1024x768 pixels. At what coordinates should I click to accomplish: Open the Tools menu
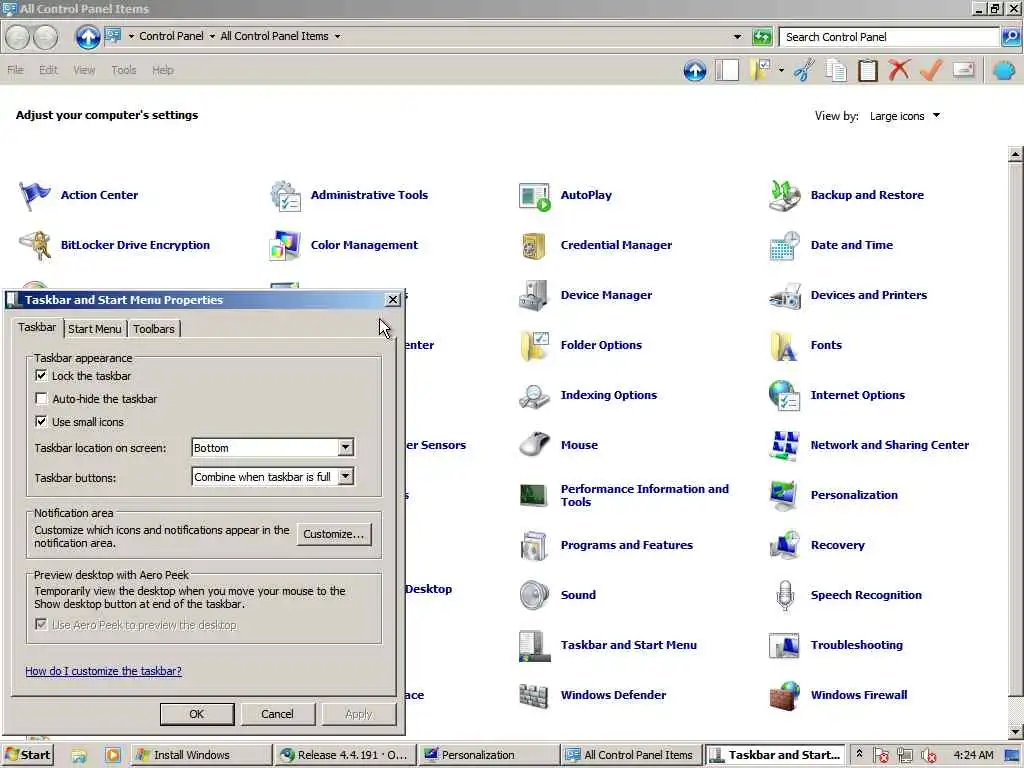tap(123, 70)
